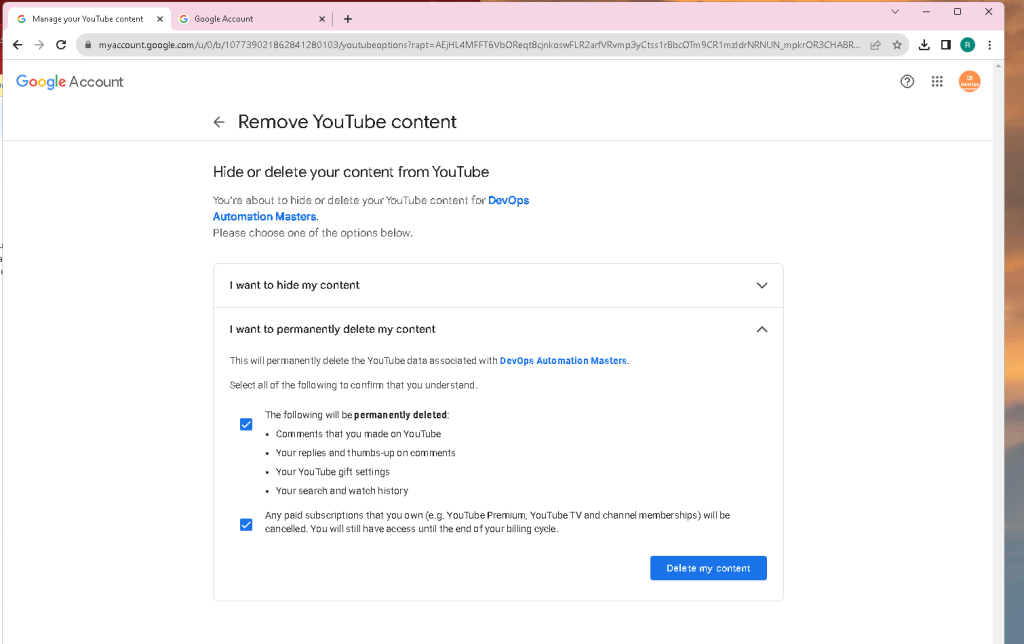
Task: Bookmark this page with the star icon
Action: coord(897,44)
